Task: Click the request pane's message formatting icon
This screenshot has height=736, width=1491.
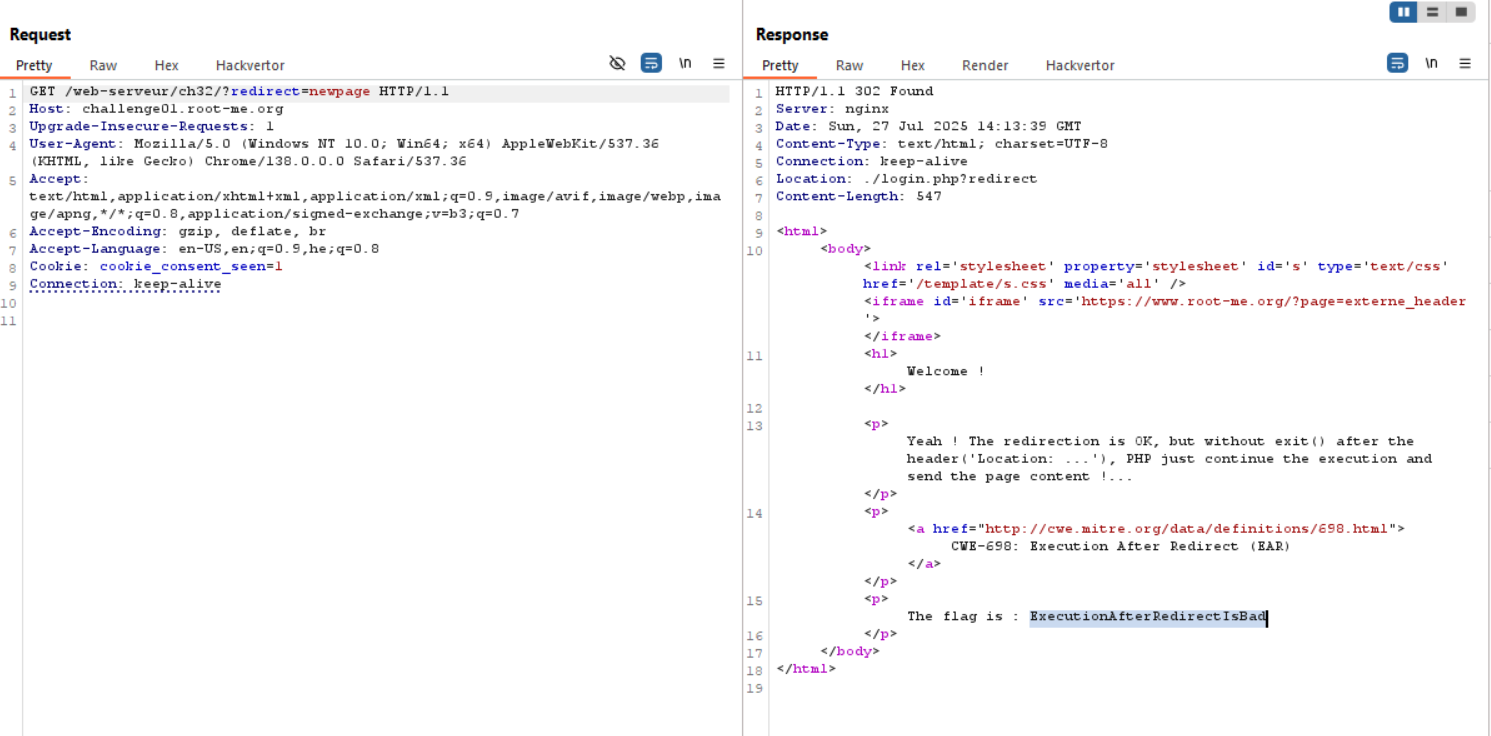Action: click(x=651, y=63)
